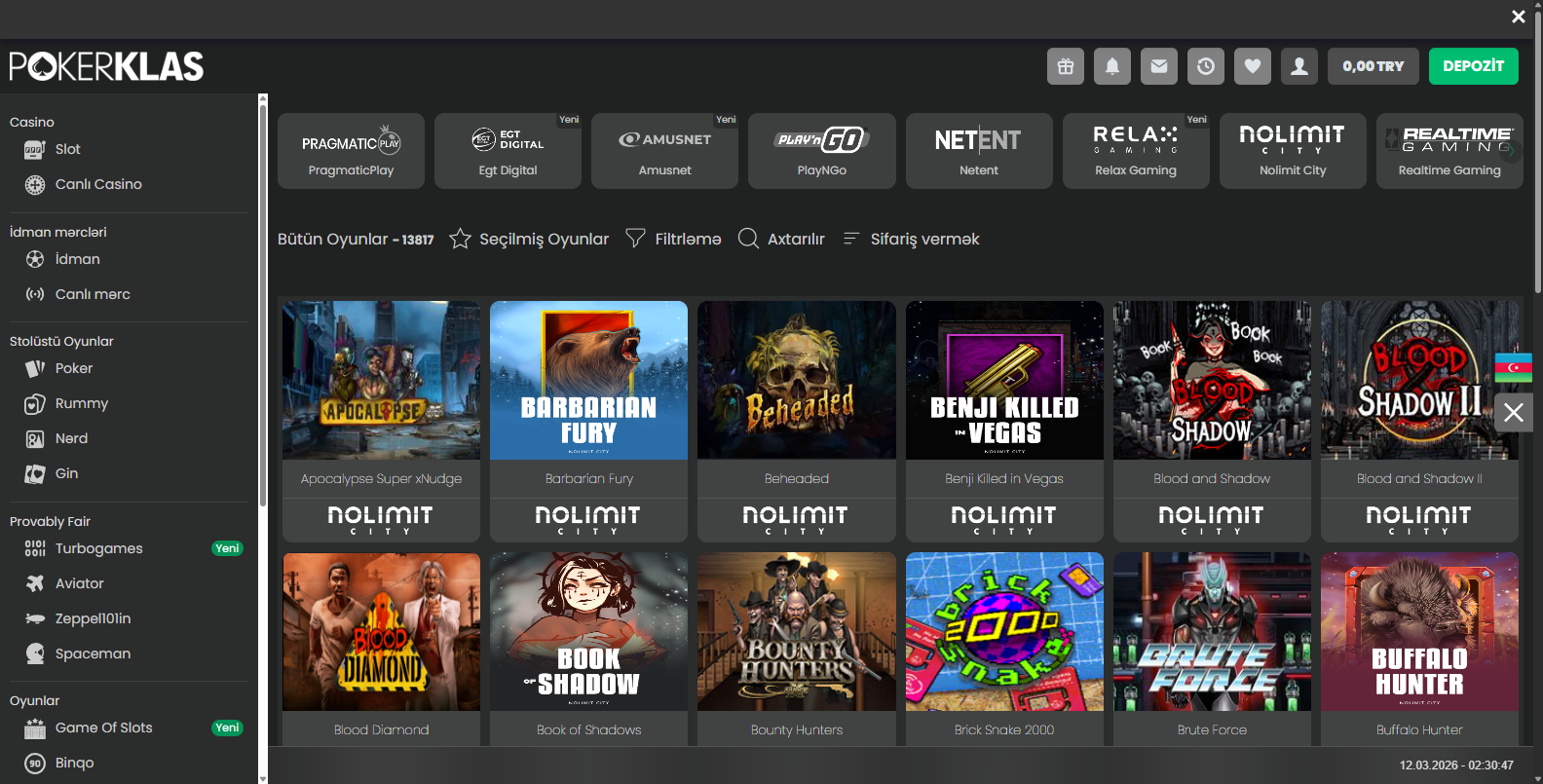Click the Sifariş vermək sort label

click(924, 239)
